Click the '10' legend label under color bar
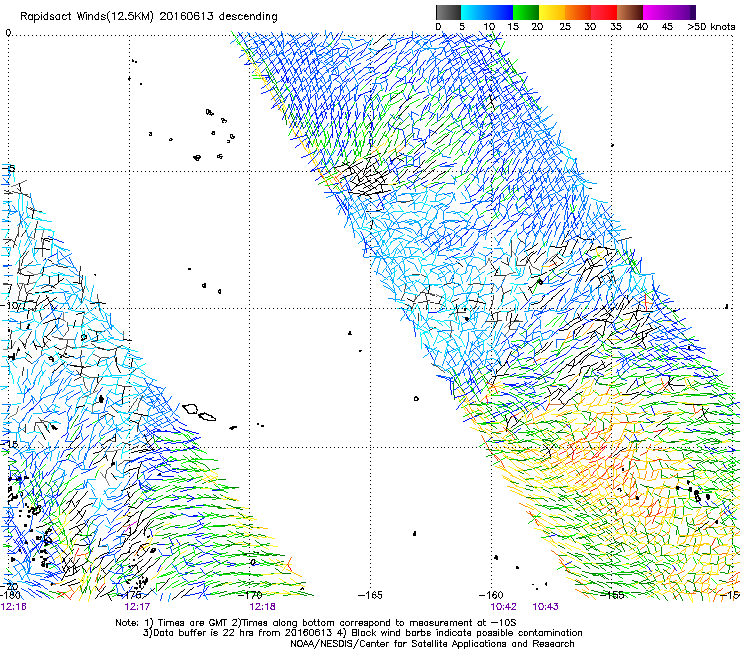Viewport: 740px width, 650px height. [x=489, y=27]
